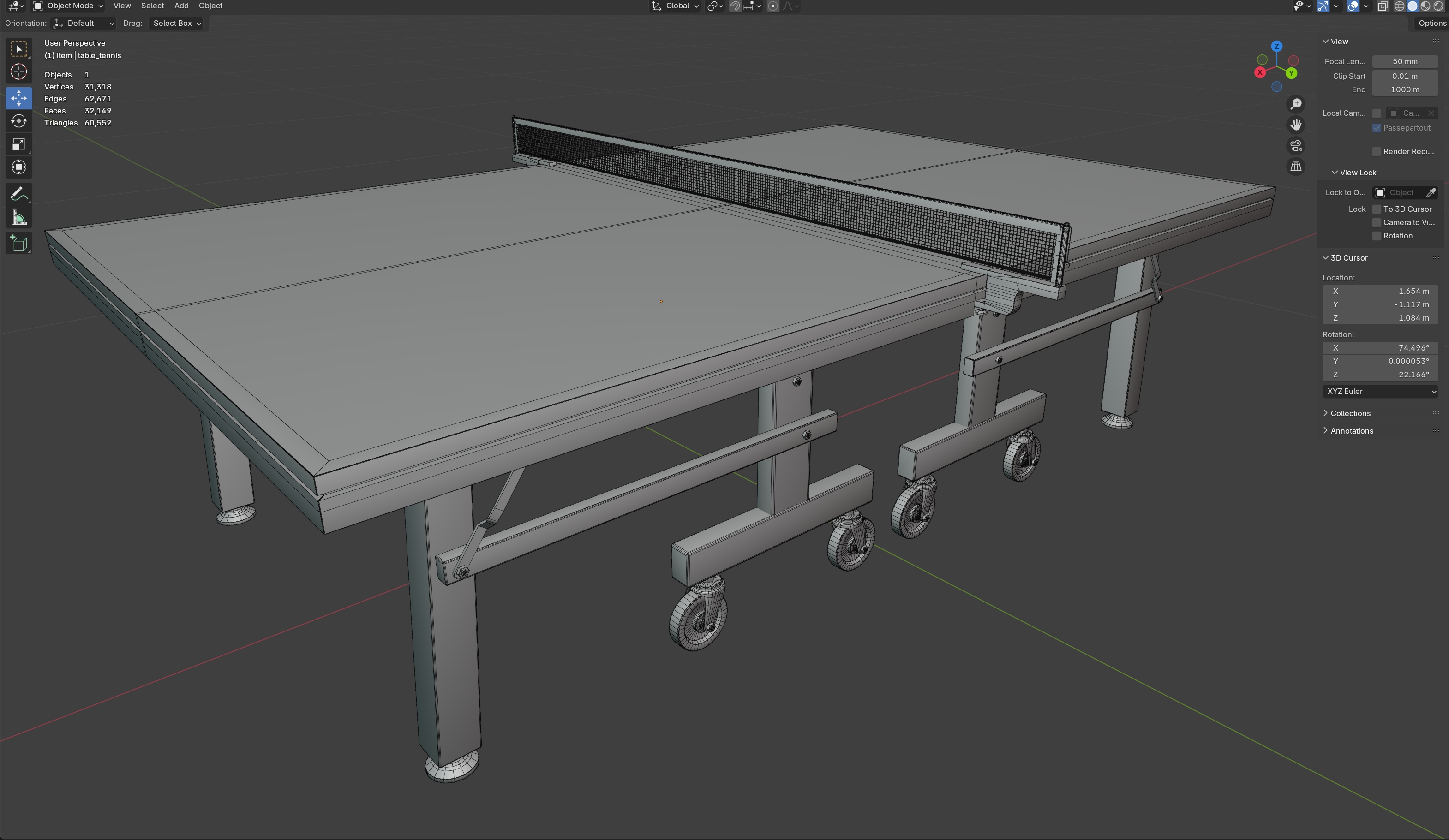Click the Options button

(x=1431, y=23)
